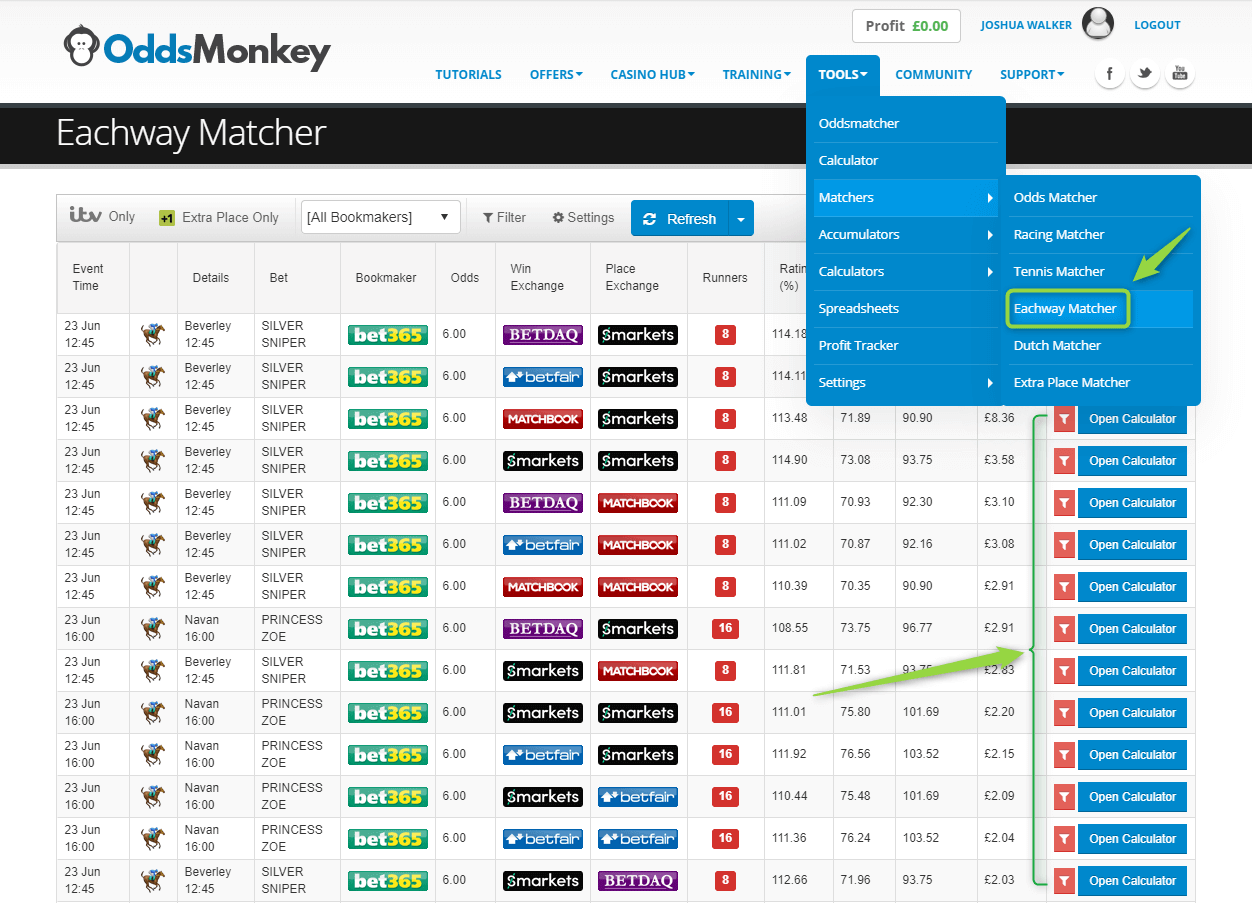1252x903 pixels.
Task: Open the Facebook social icon
Action: [x=1110, y=74]
